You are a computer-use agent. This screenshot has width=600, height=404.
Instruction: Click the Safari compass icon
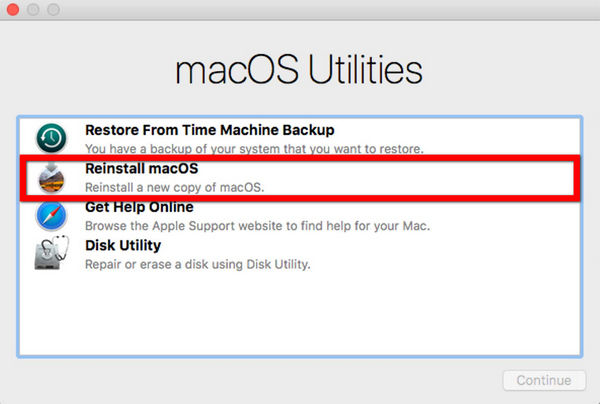coord(51,215)
